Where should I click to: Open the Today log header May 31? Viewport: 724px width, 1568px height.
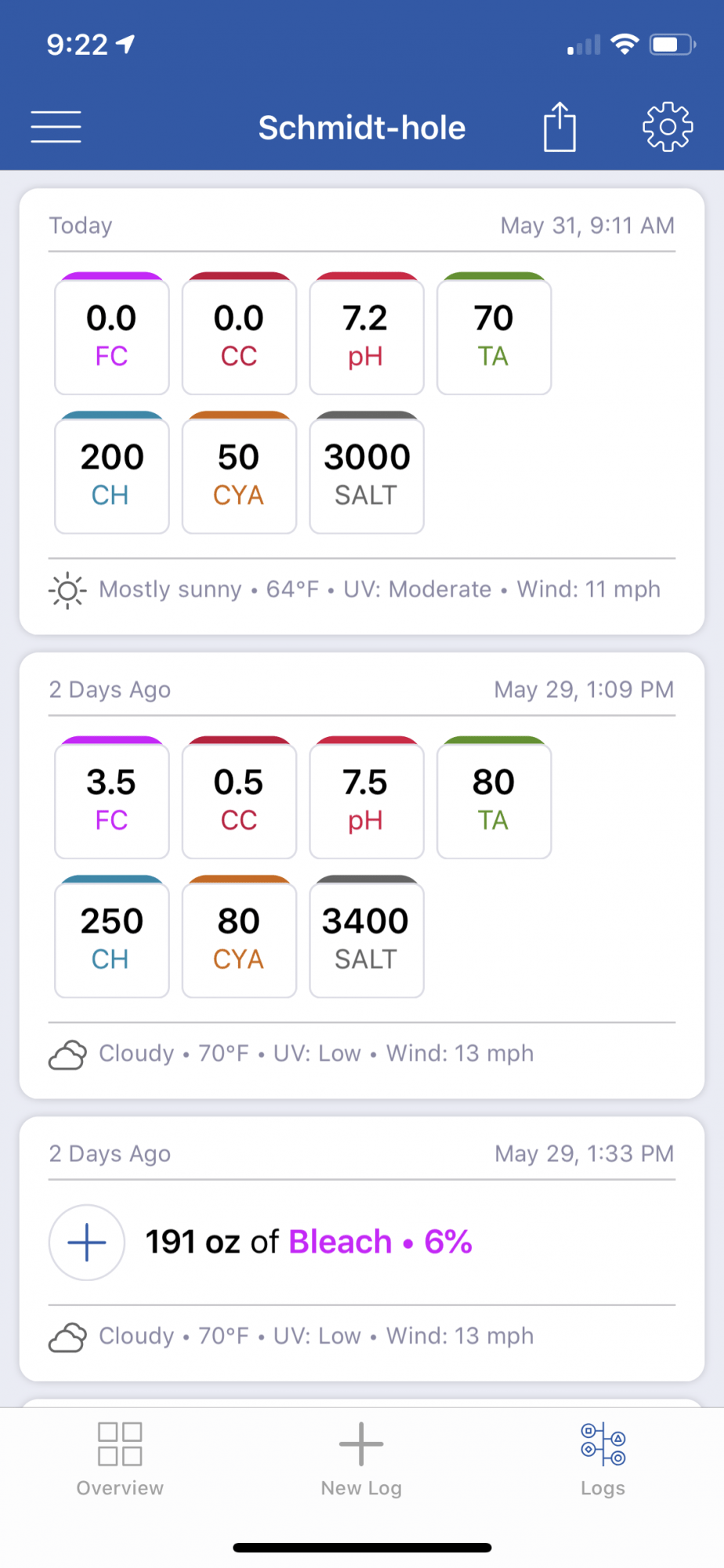[x=362, y=226]
